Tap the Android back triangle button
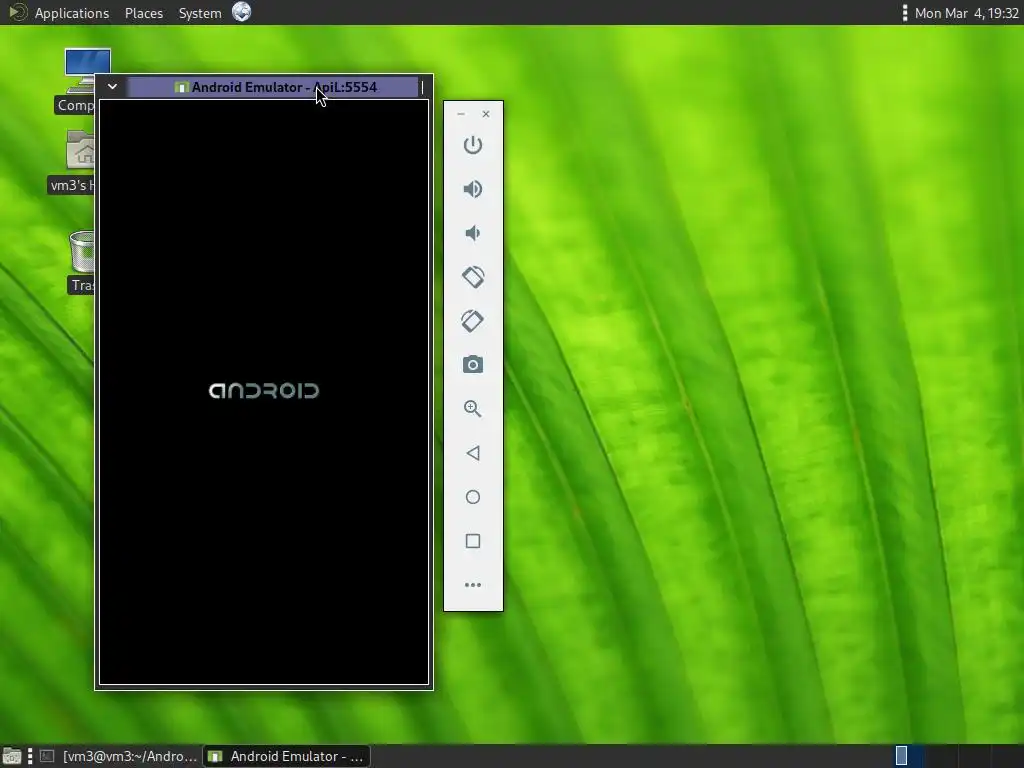The image size is (1024, 768). point(473,453)
